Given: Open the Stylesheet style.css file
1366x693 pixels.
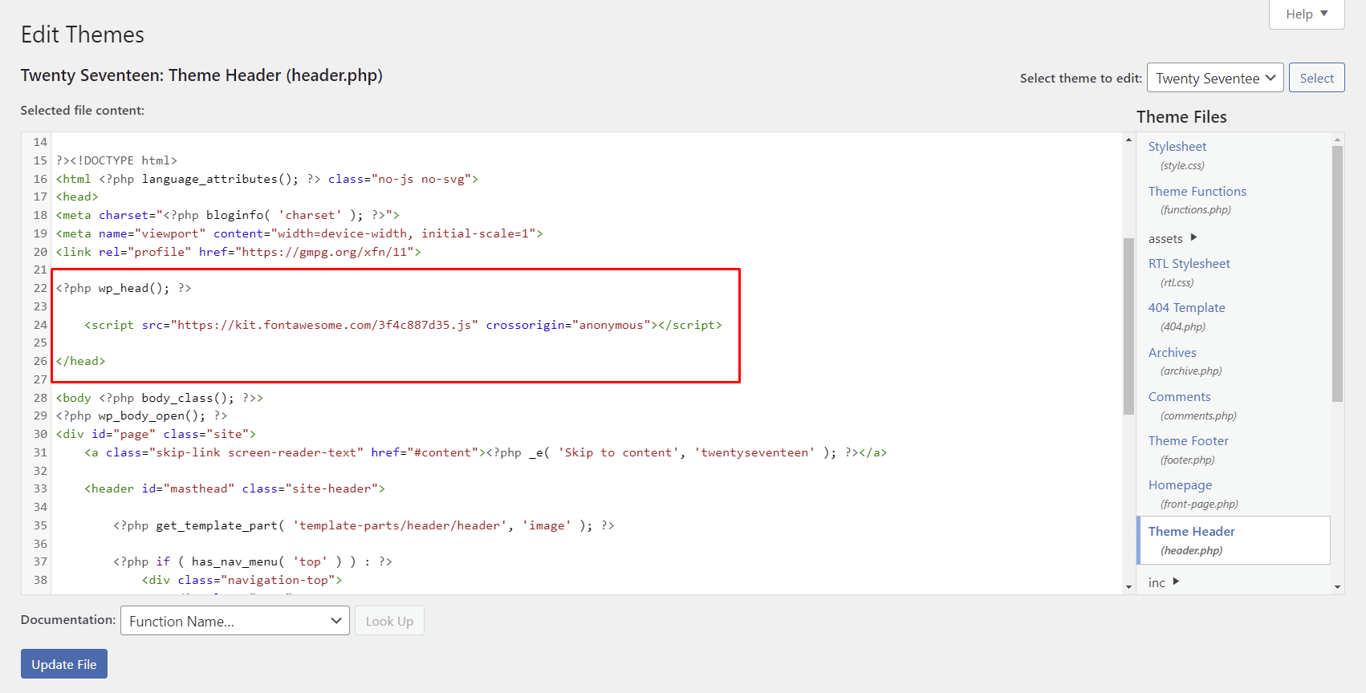Looking at the screenshot, I should coord(1176,146).
